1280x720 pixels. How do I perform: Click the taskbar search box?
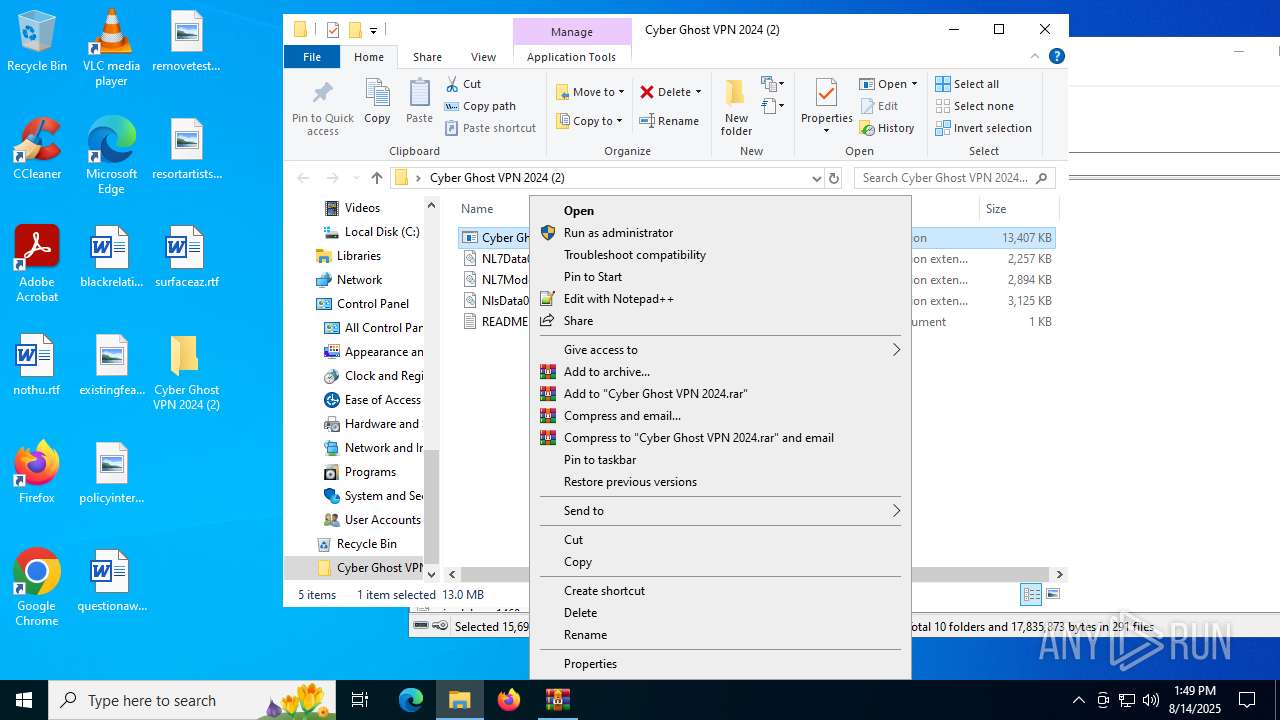point(192,700)
